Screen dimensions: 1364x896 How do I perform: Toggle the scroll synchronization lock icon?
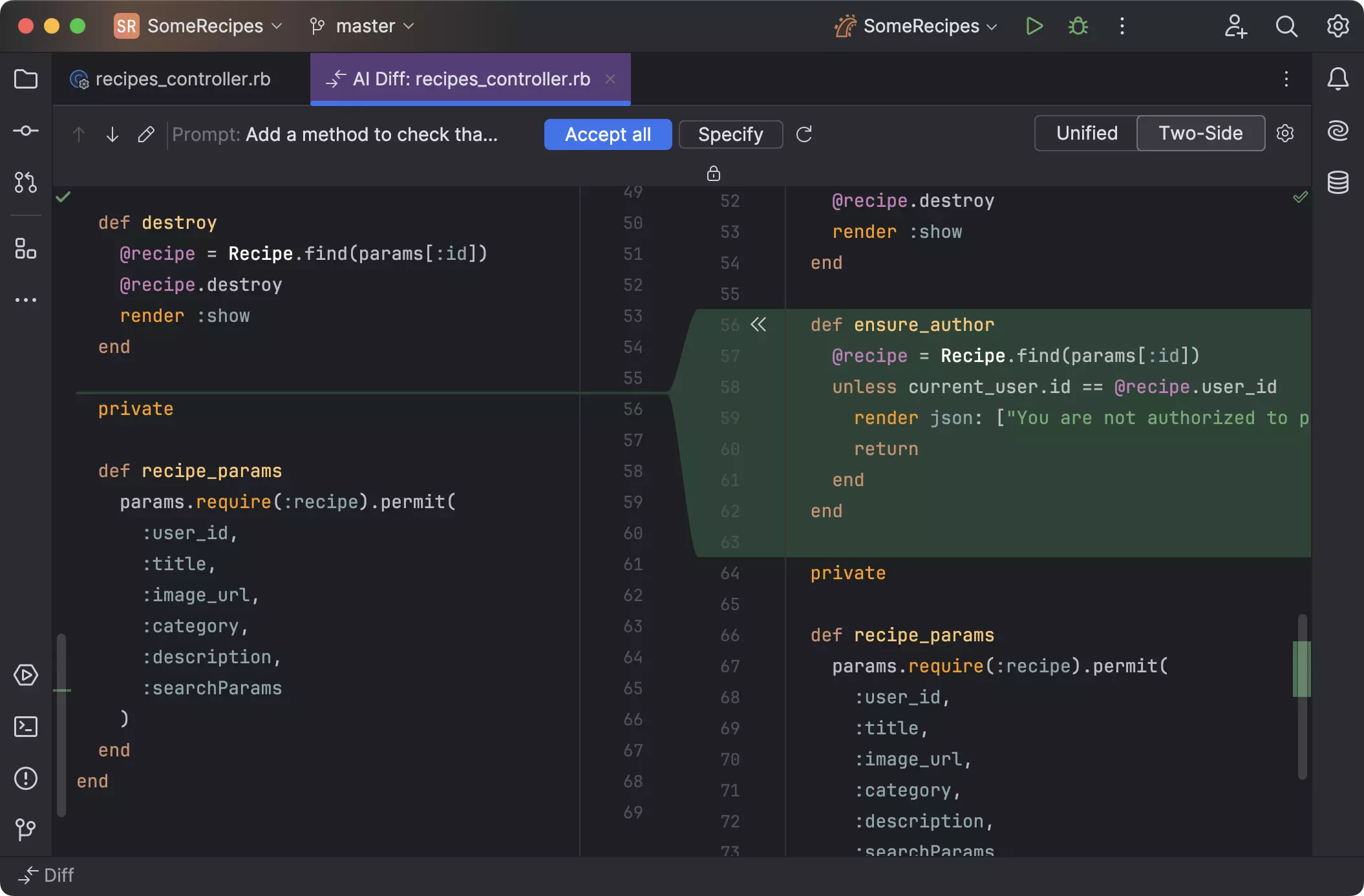(713, 173)
